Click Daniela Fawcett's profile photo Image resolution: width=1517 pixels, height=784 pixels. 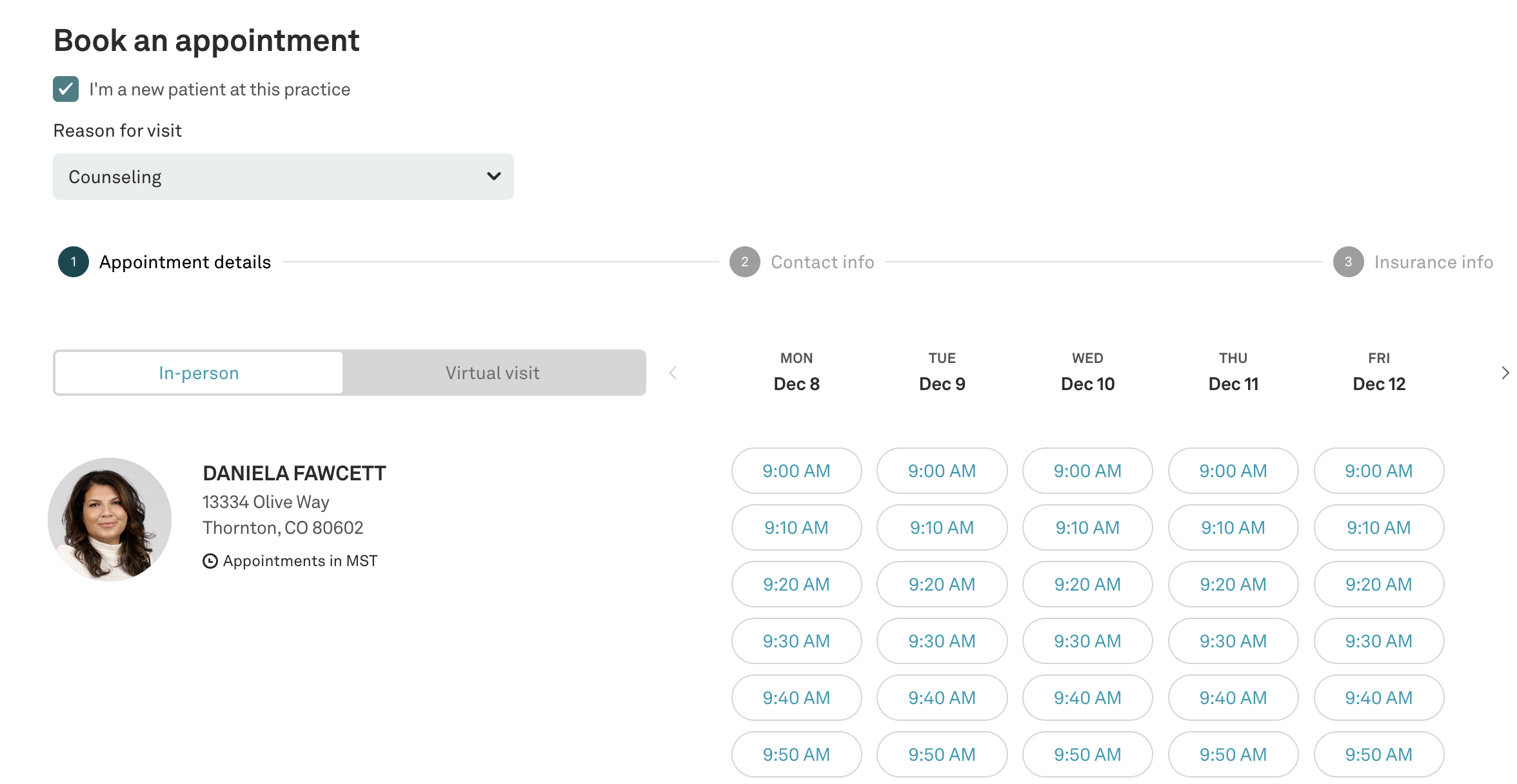[110, 519]
